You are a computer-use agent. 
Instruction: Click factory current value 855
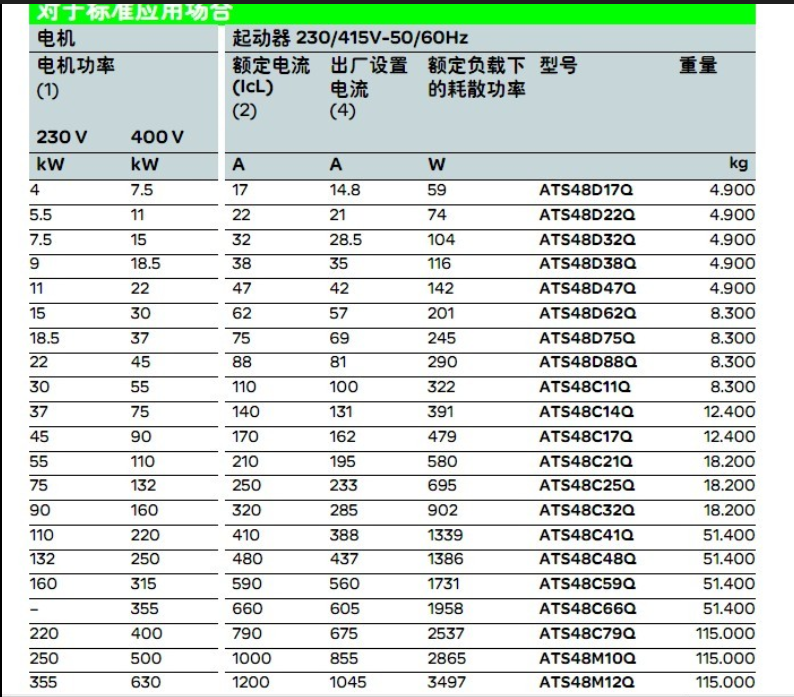[x=344, y=658]
